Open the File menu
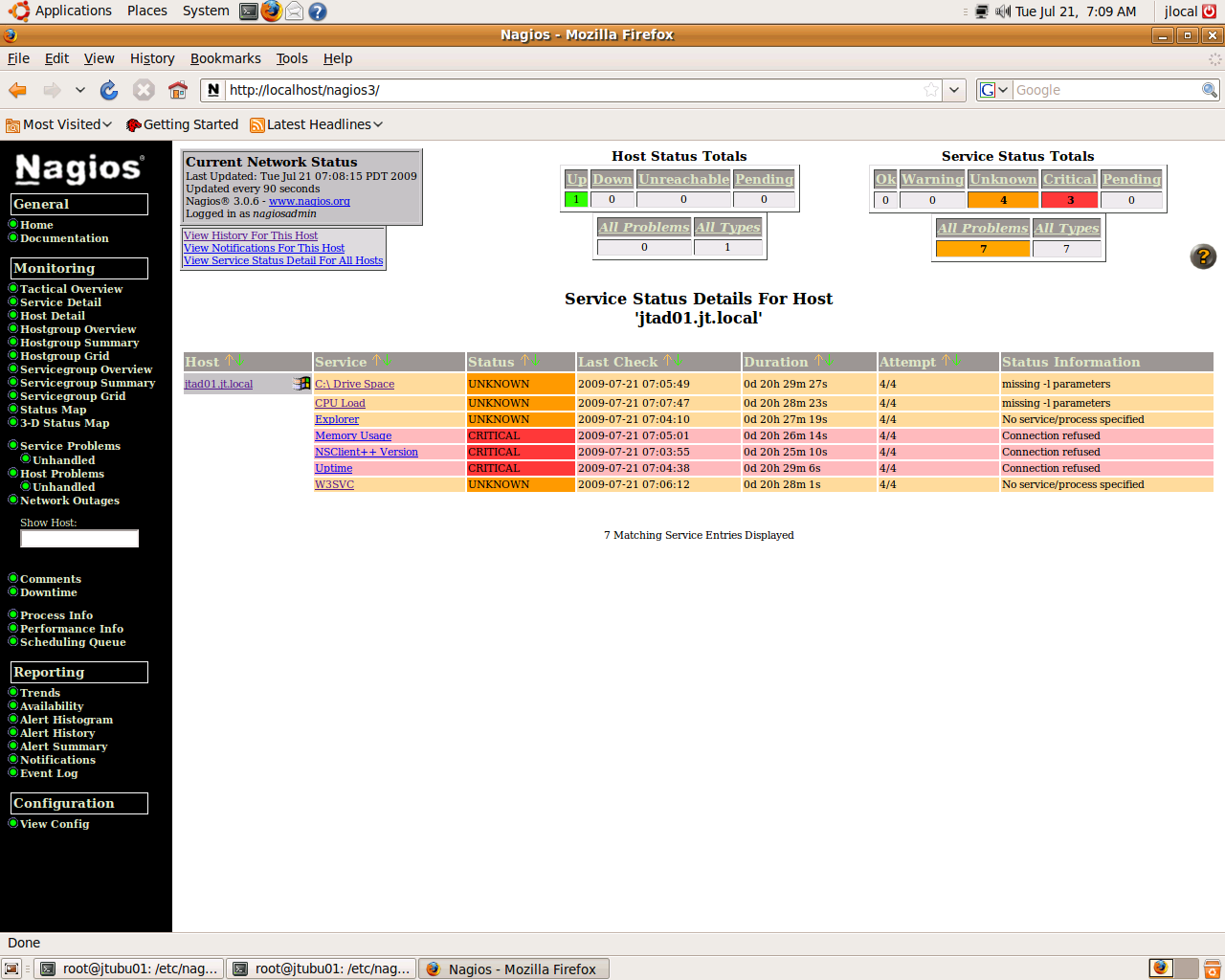This screenshot has width=1225, height=980. pos(18,58)
